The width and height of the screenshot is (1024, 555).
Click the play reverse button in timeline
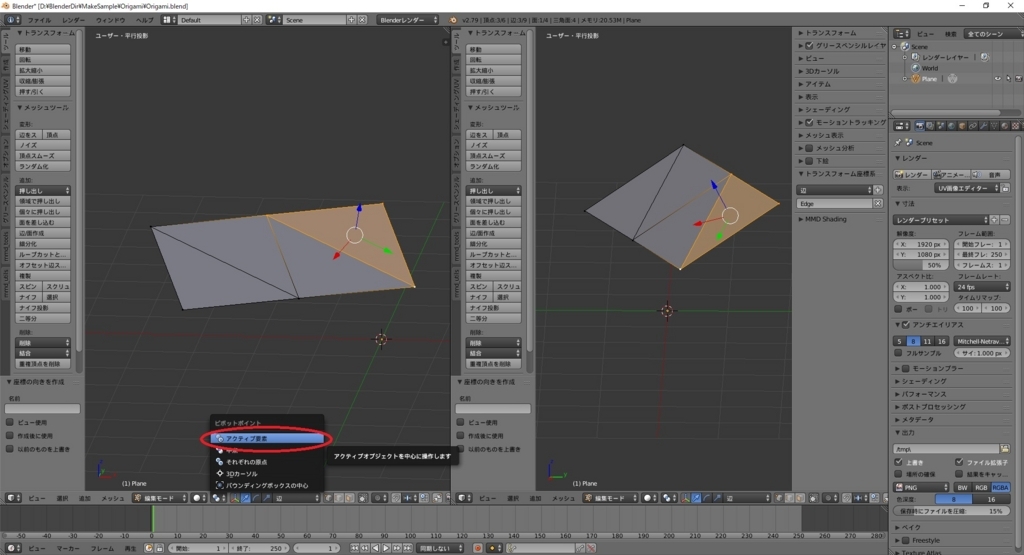tap(376, 548)
